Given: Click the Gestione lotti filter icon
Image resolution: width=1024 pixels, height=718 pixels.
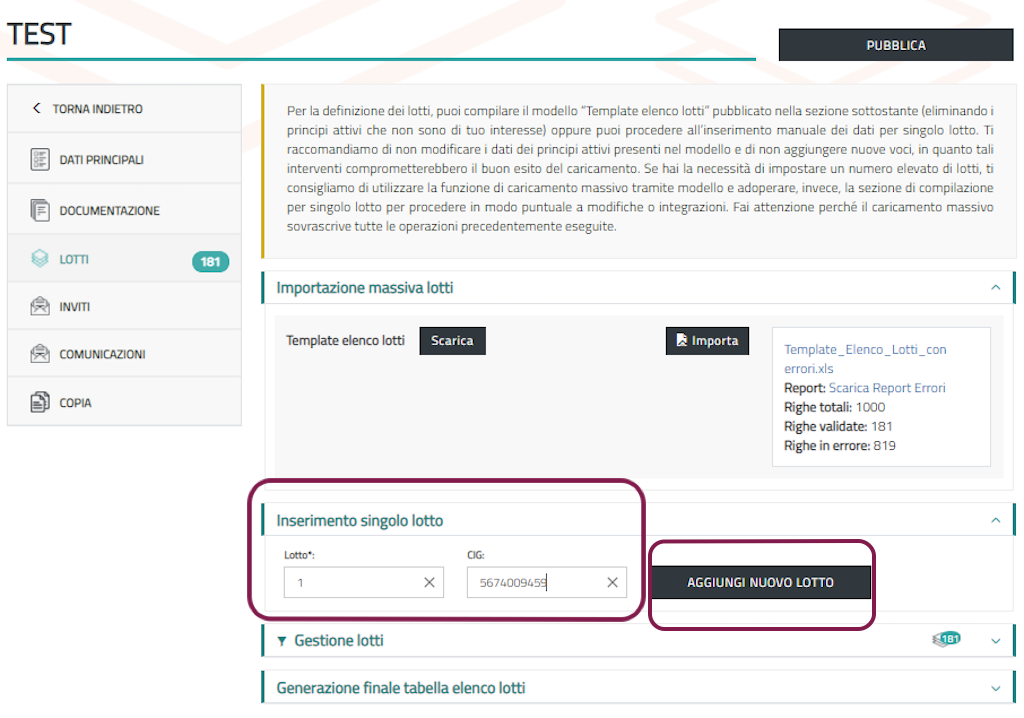Looking at the screenshot, I should click(282, 641).
